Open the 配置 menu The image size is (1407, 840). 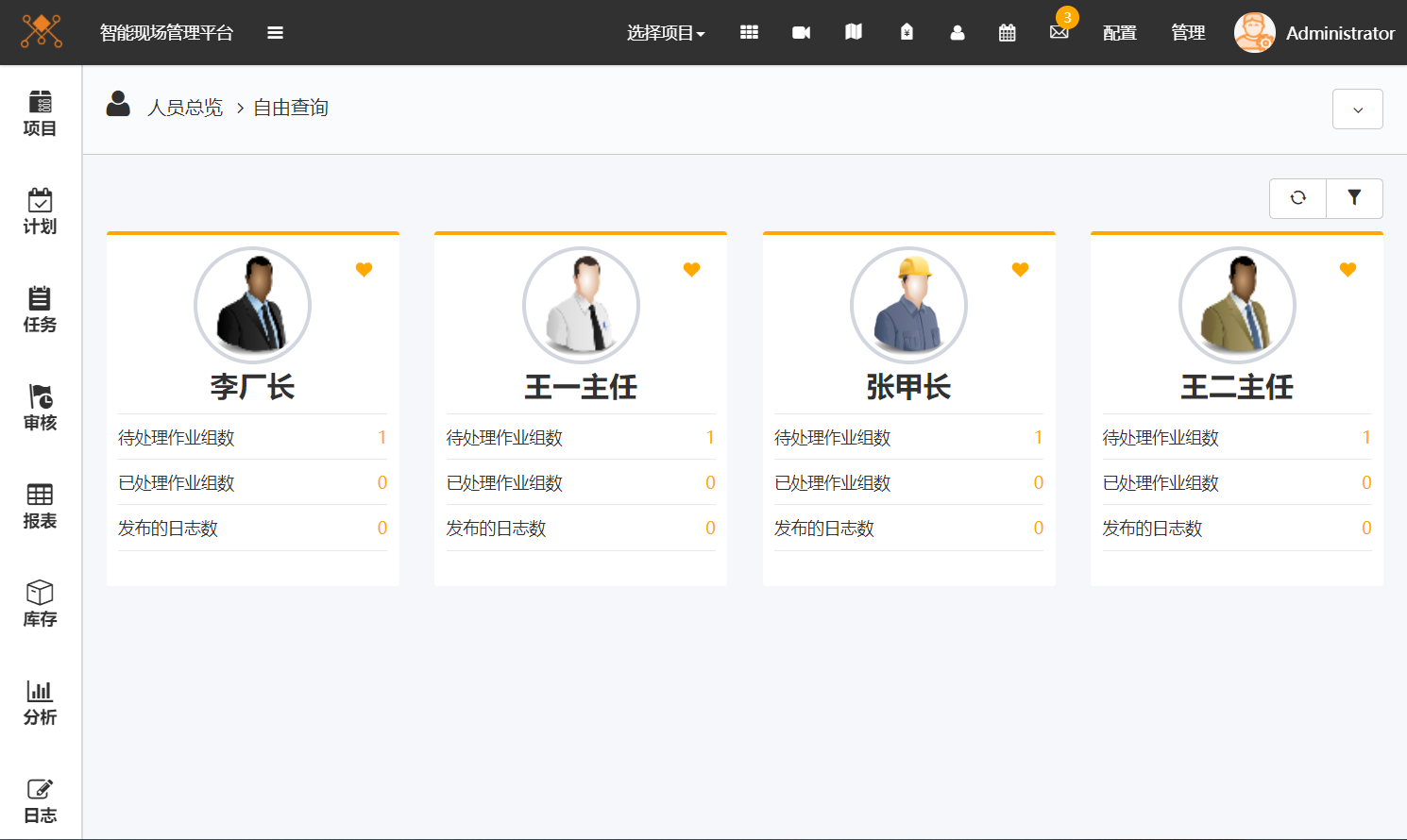[x=1119, y=33]
